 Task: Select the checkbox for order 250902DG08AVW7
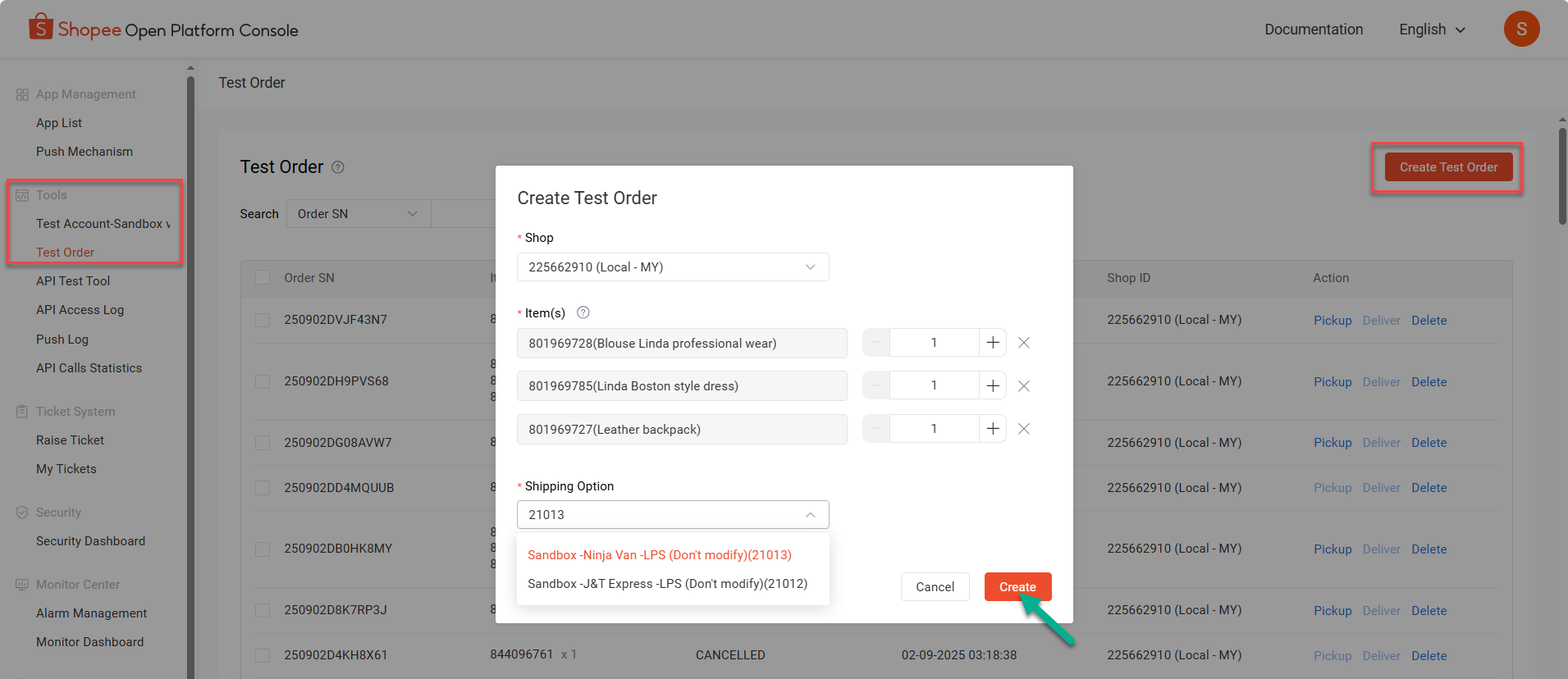263,443
